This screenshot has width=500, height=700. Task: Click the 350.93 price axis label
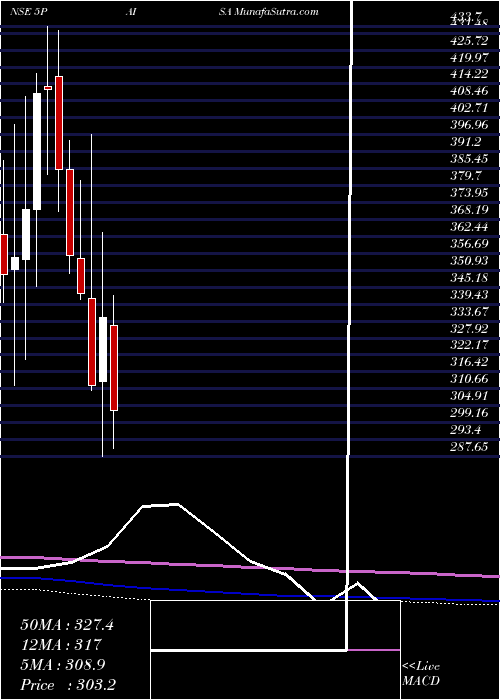click(x=470, y=260)
